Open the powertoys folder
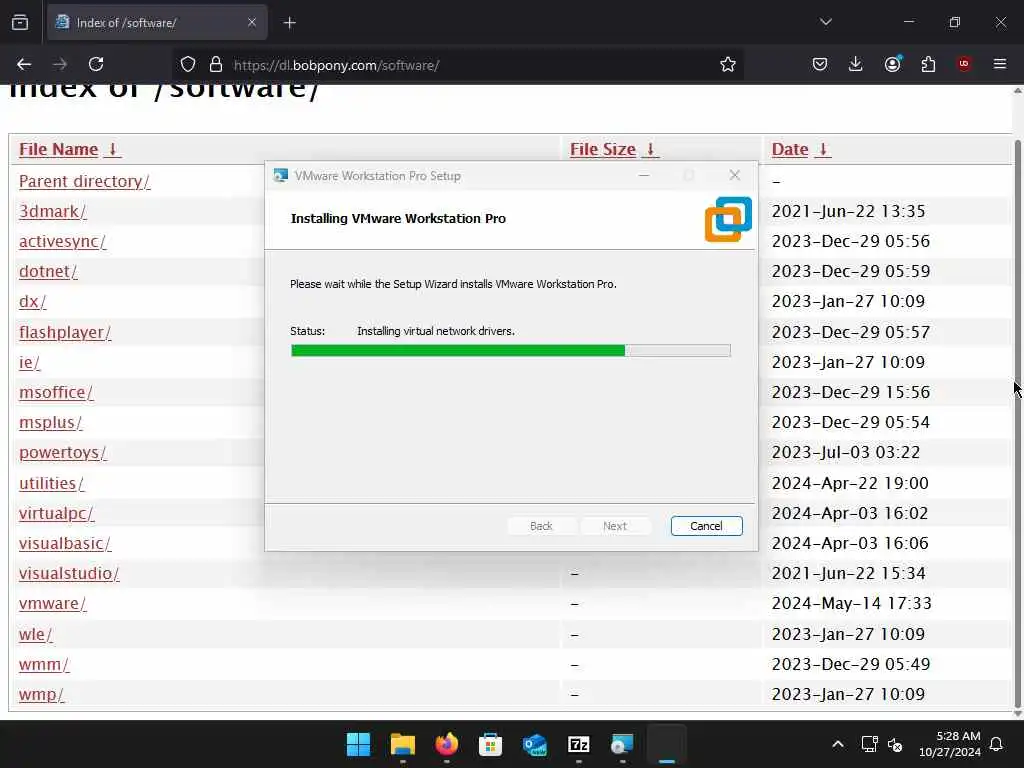The height and width of the screenshot is (768, 1024). [62, 453]
